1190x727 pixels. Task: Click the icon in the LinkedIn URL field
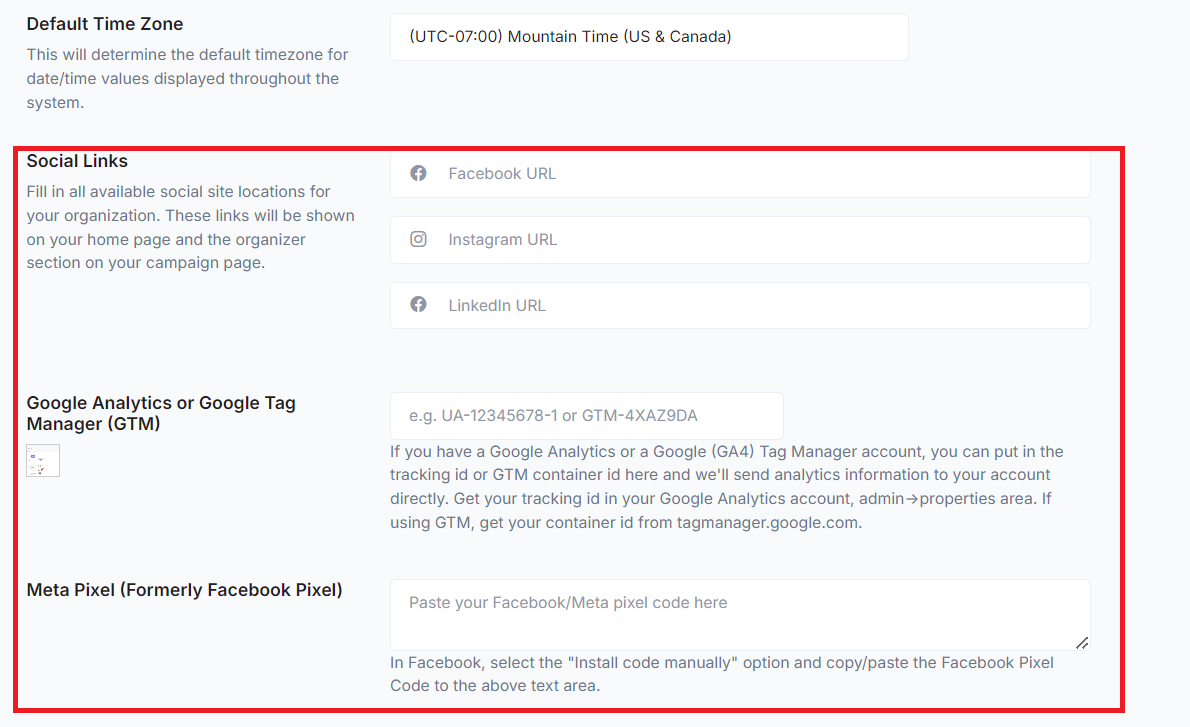pyautogui.click(x=418, y=304)
